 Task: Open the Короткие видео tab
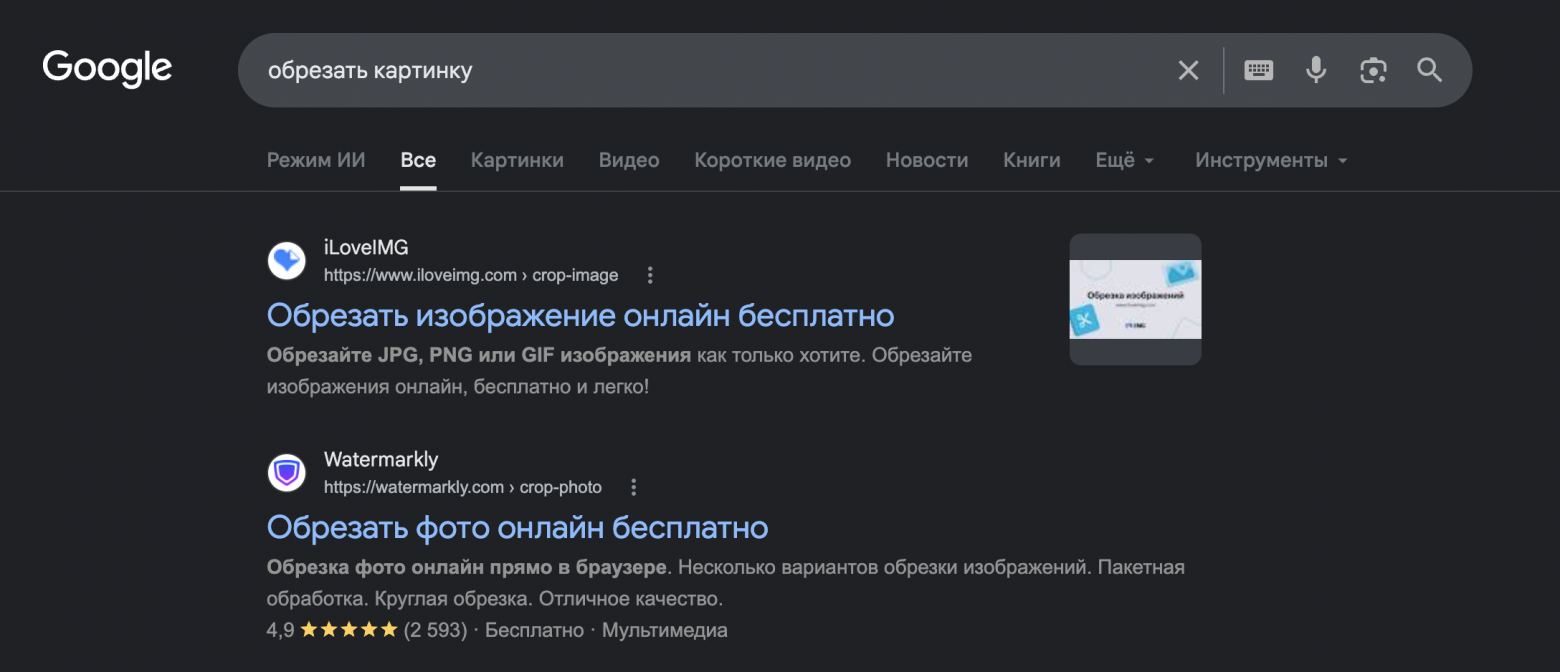773,160
